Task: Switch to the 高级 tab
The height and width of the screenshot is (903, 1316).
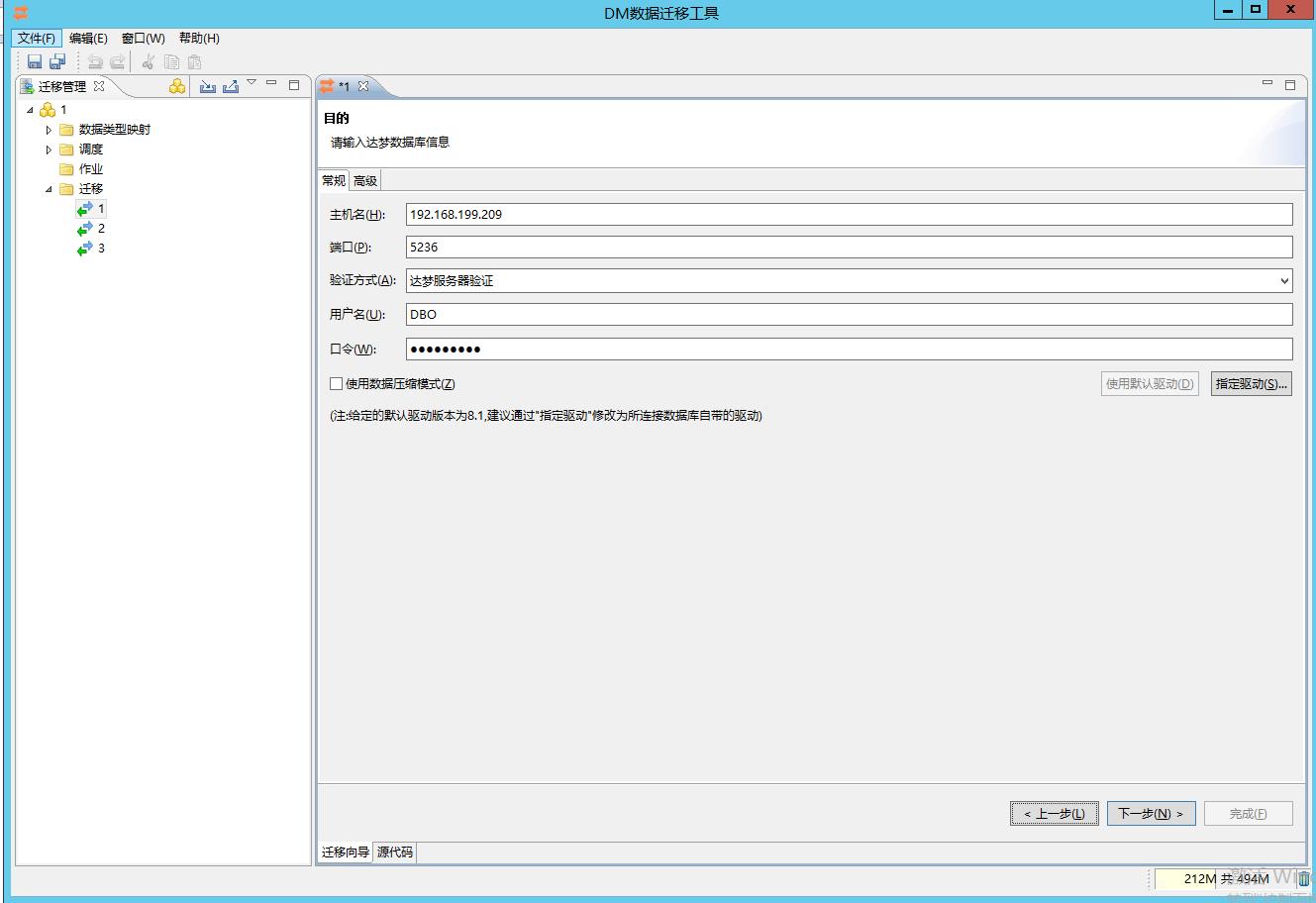Action: pyautogui.click(x=365, y=180)
